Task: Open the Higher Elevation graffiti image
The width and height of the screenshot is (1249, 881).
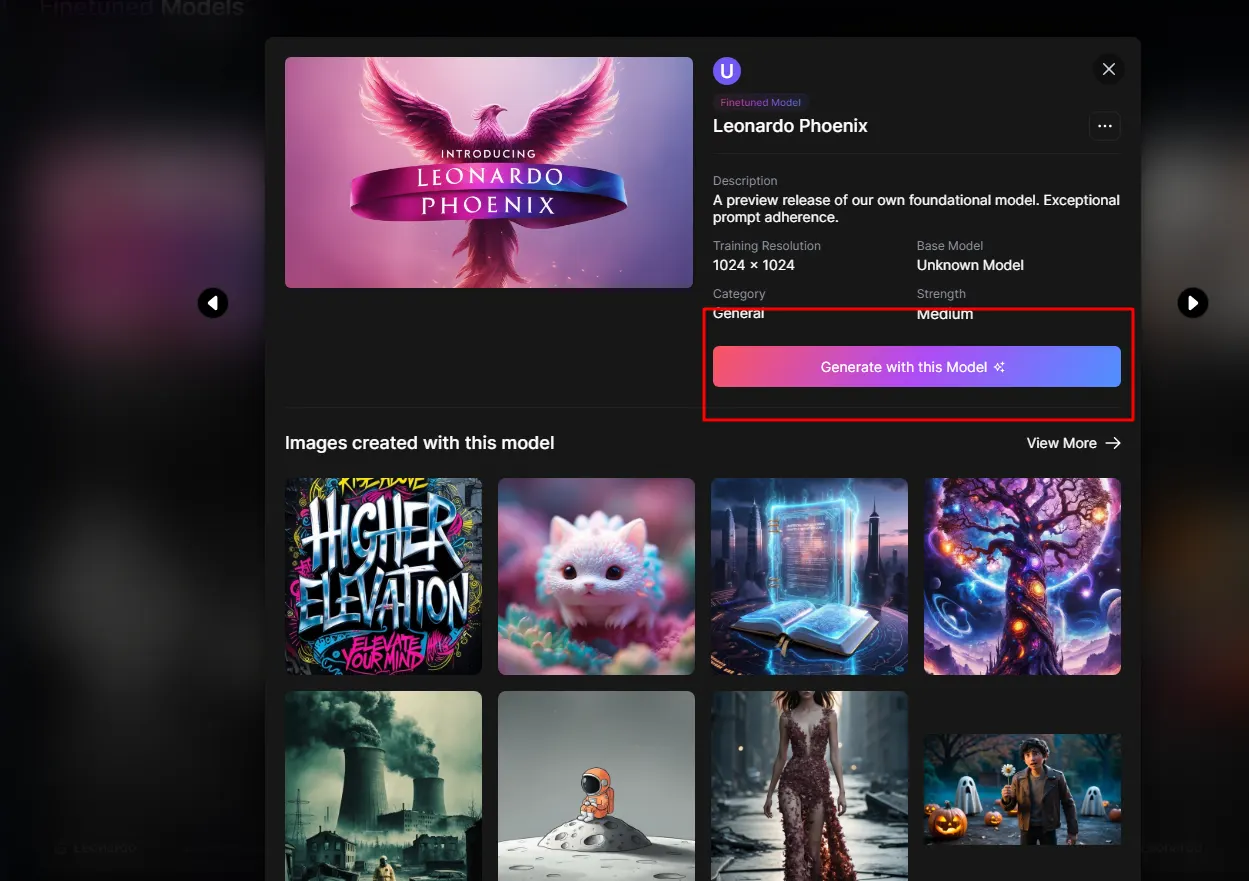Action: tap(383, 576)
